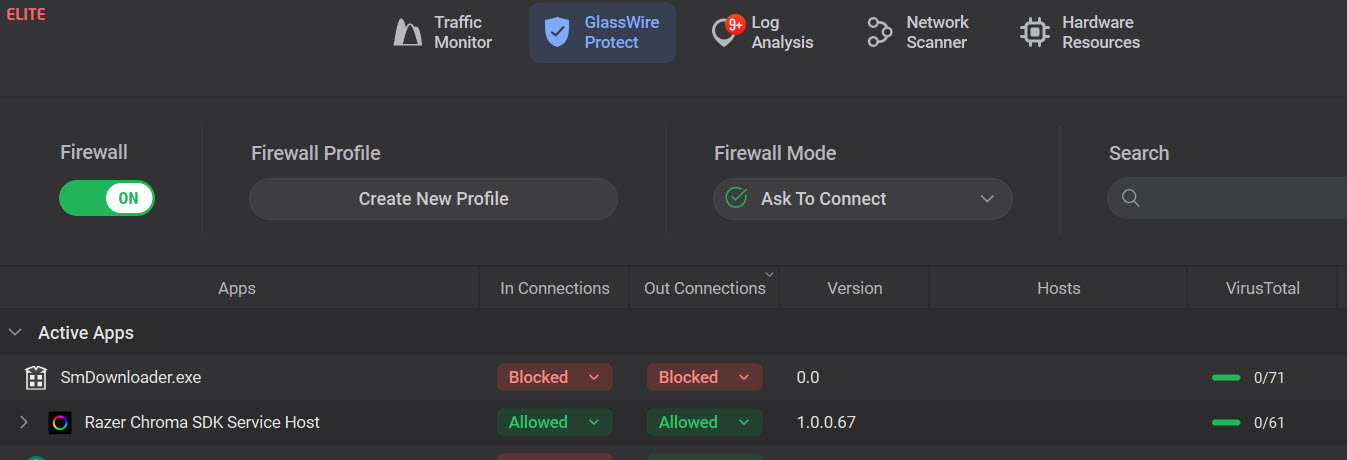Click the Hardware Resources chip icon
1347x460 pixels.
pos(1034,33)
